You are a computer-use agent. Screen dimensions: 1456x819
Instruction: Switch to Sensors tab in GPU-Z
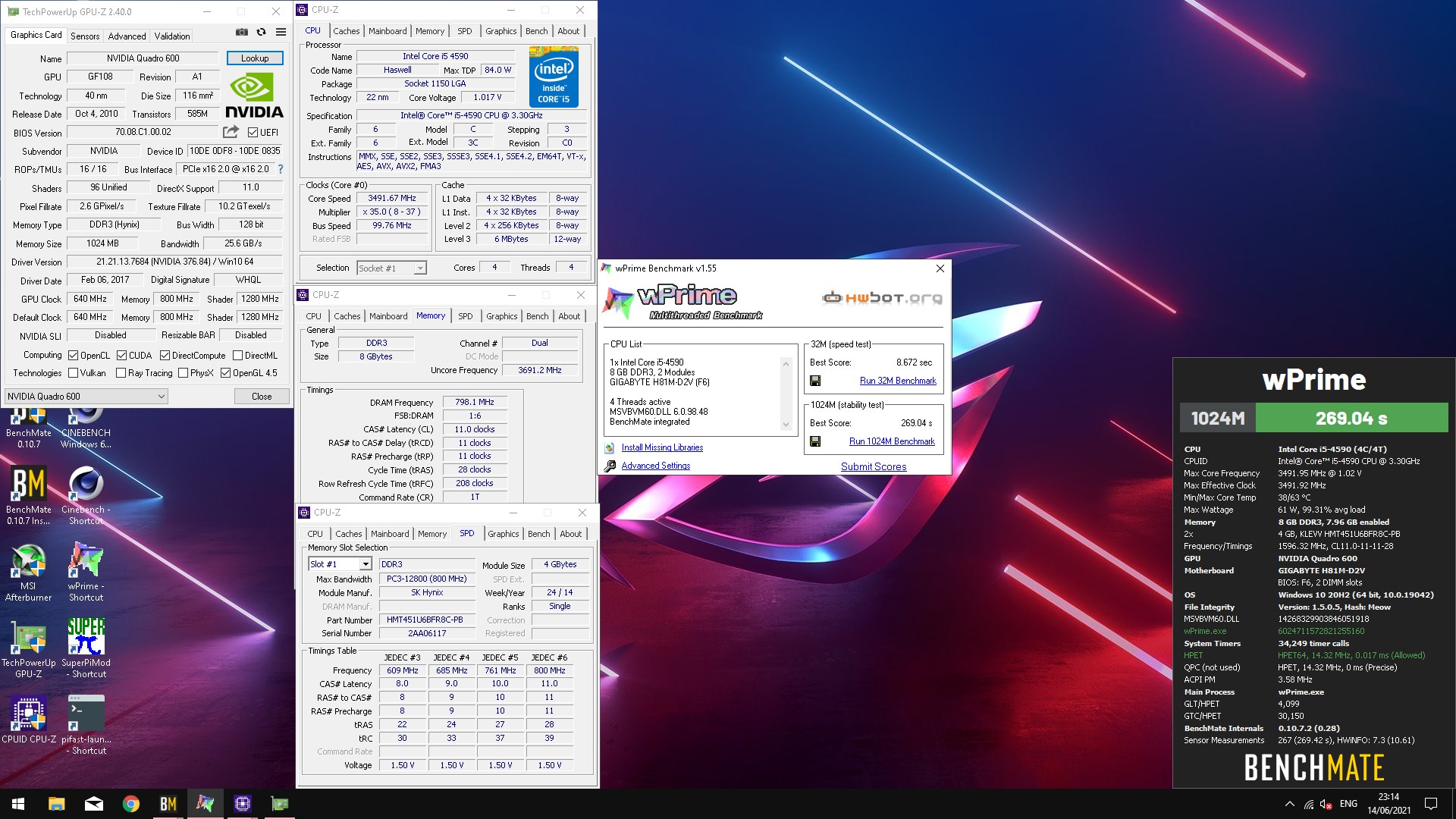pyautogui.click(x=85, y=36)
